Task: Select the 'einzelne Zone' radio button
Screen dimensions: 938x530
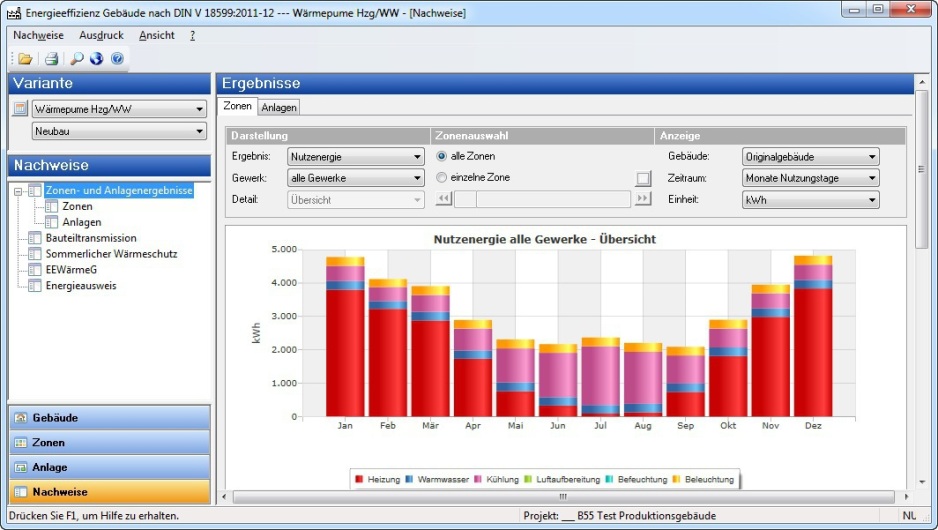Action: click(442, 178)
